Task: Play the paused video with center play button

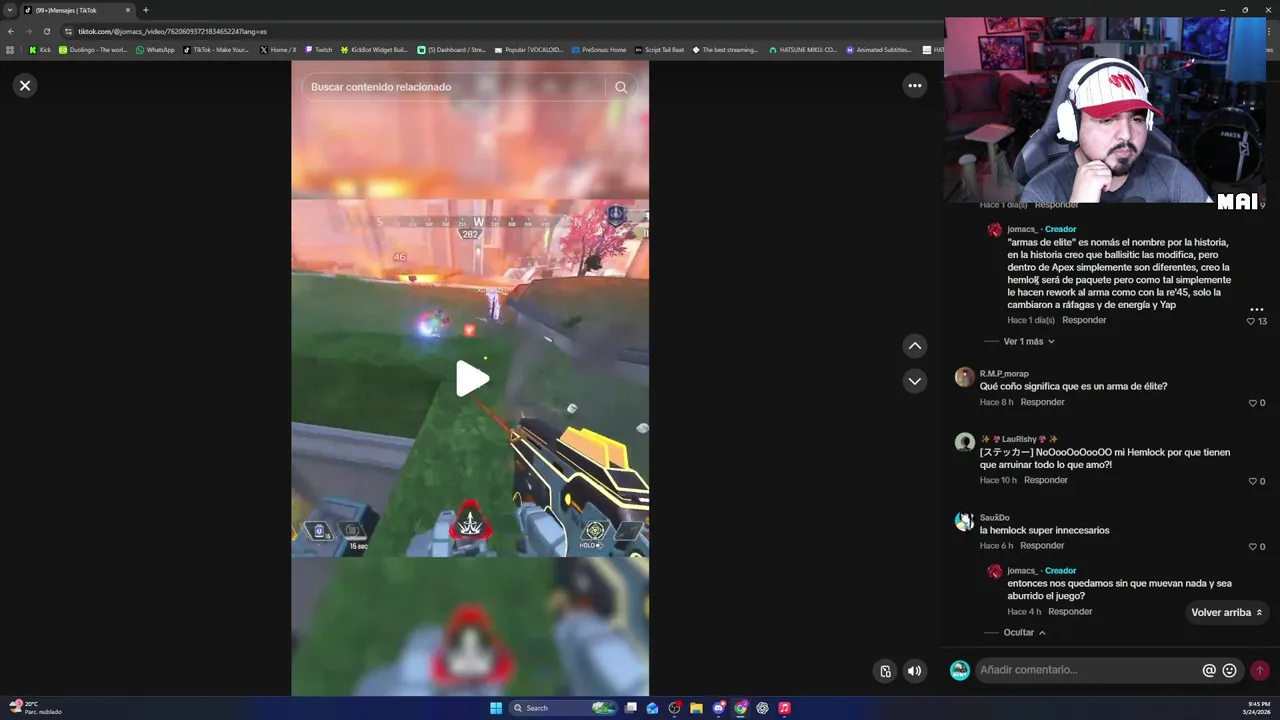Action: (x=471, y=379)
